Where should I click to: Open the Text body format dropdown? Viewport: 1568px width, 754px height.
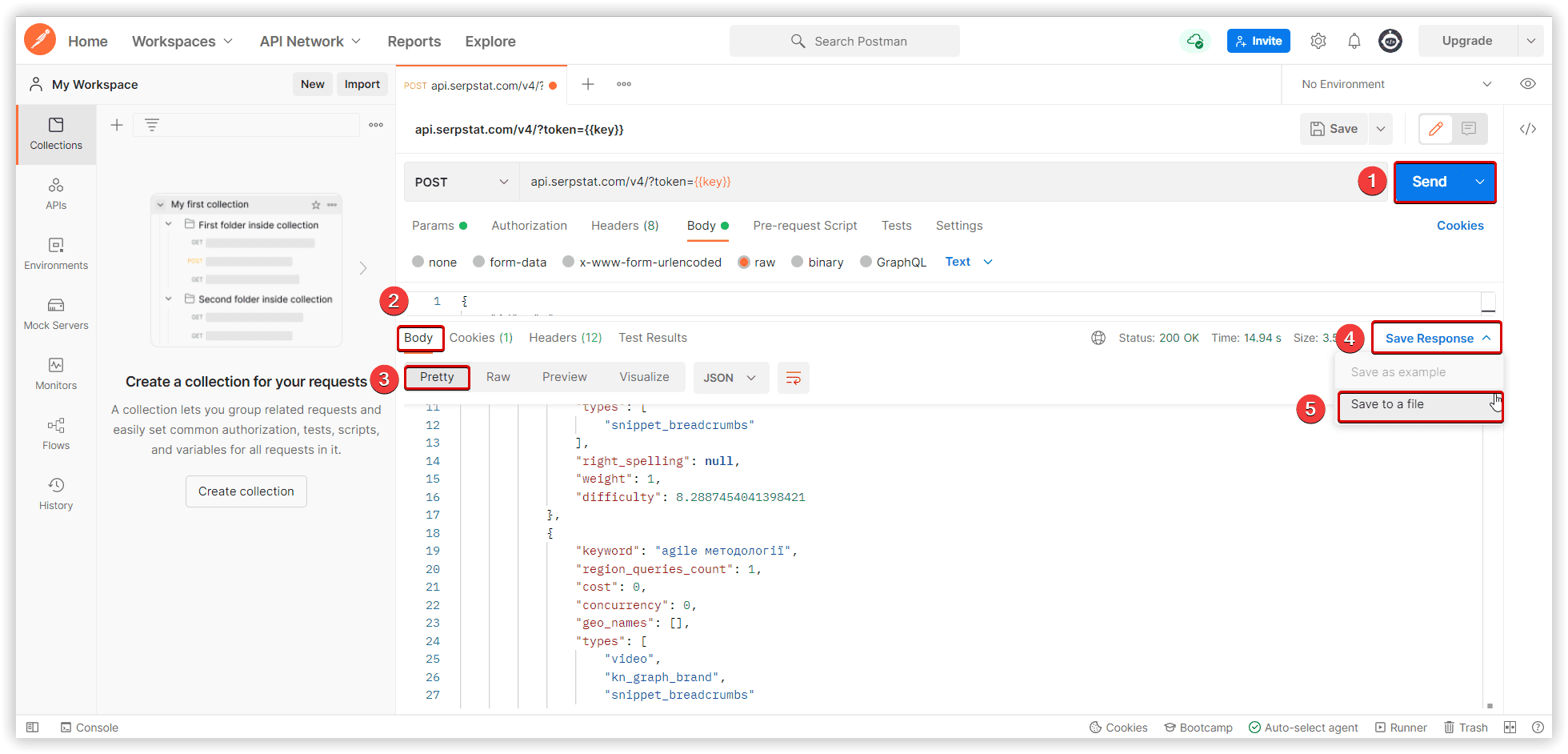(x=969, y=262)
